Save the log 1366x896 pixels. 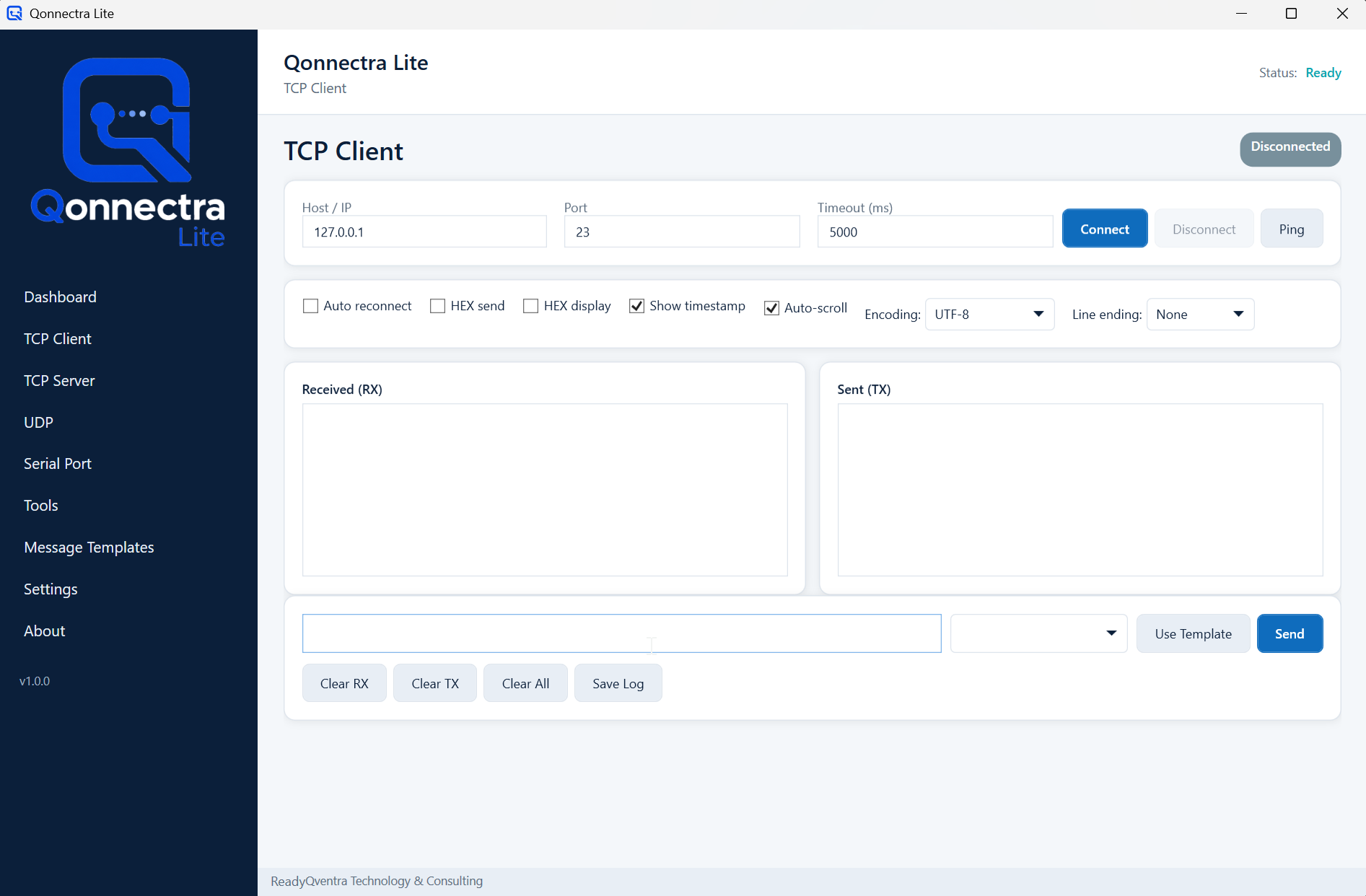pos(618,683)
